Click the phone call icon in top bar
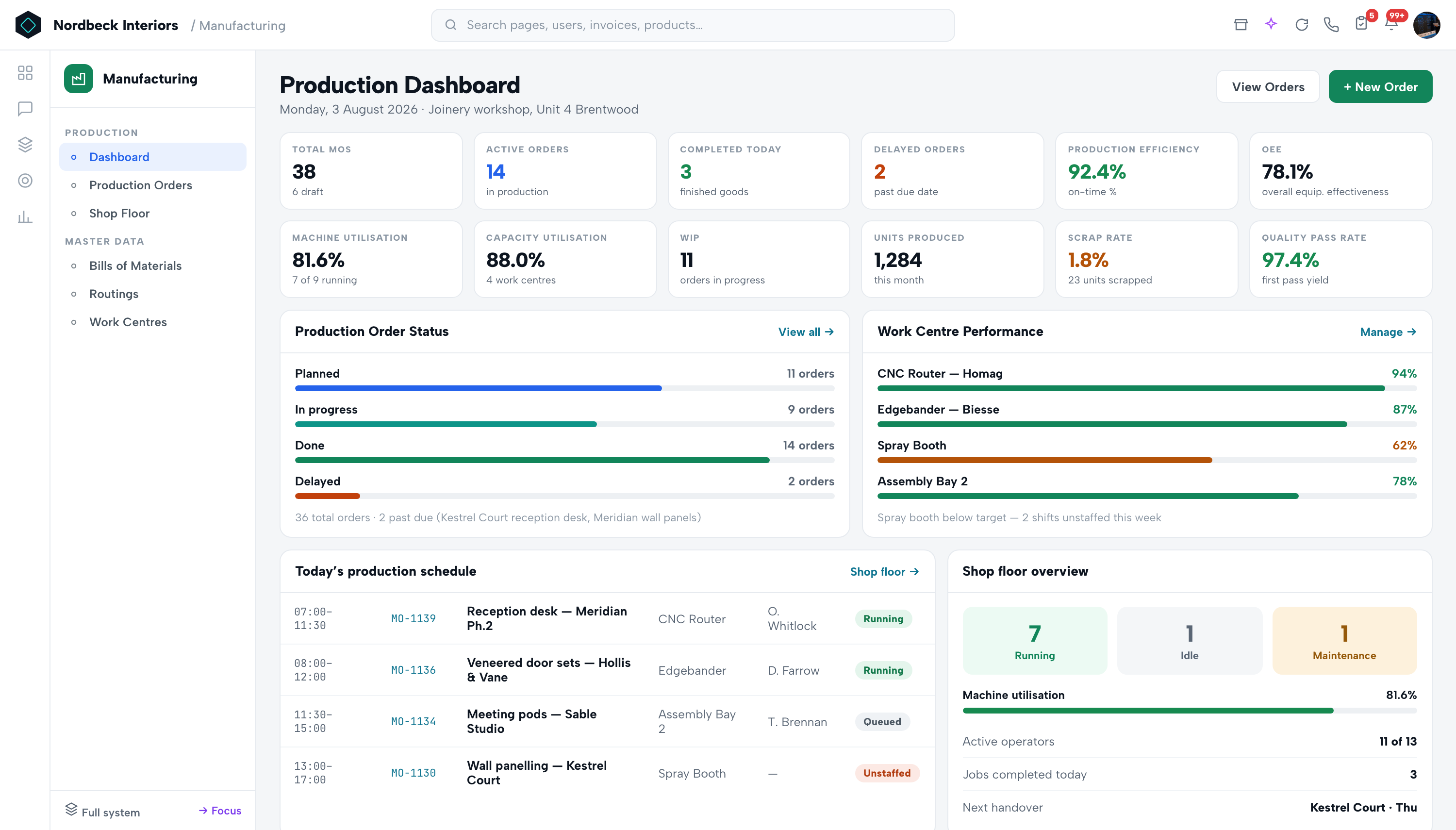Image resolution: width=1456 pixels, height=830 pixels. point(1331,25)
